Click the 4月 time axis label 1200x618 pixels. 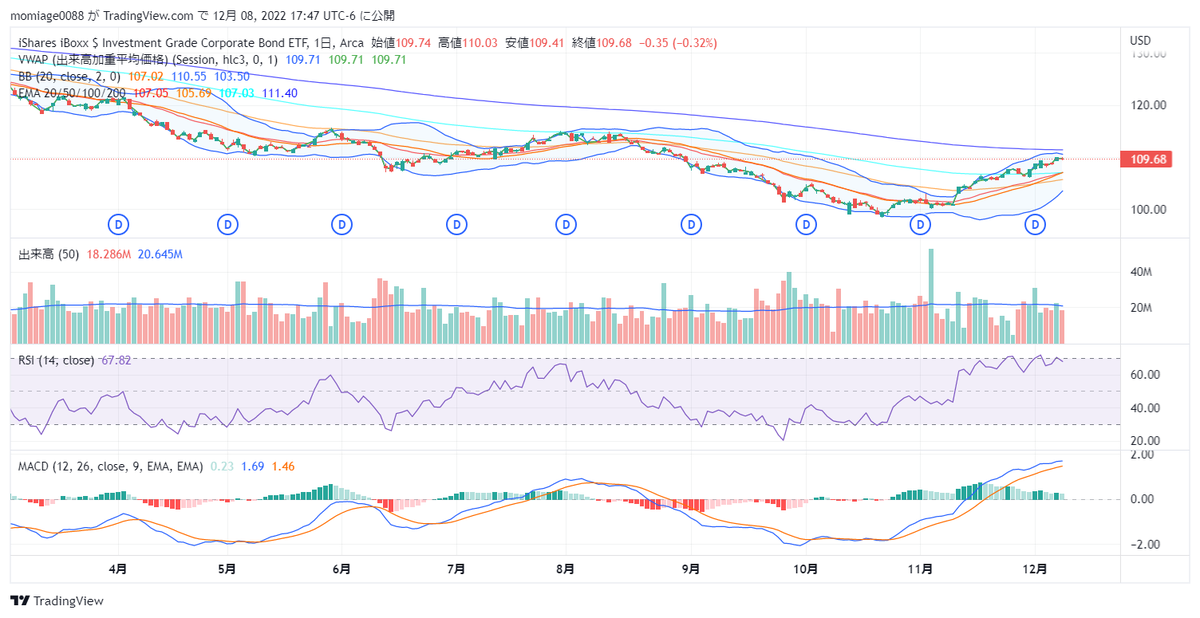[x=119, y=570]
